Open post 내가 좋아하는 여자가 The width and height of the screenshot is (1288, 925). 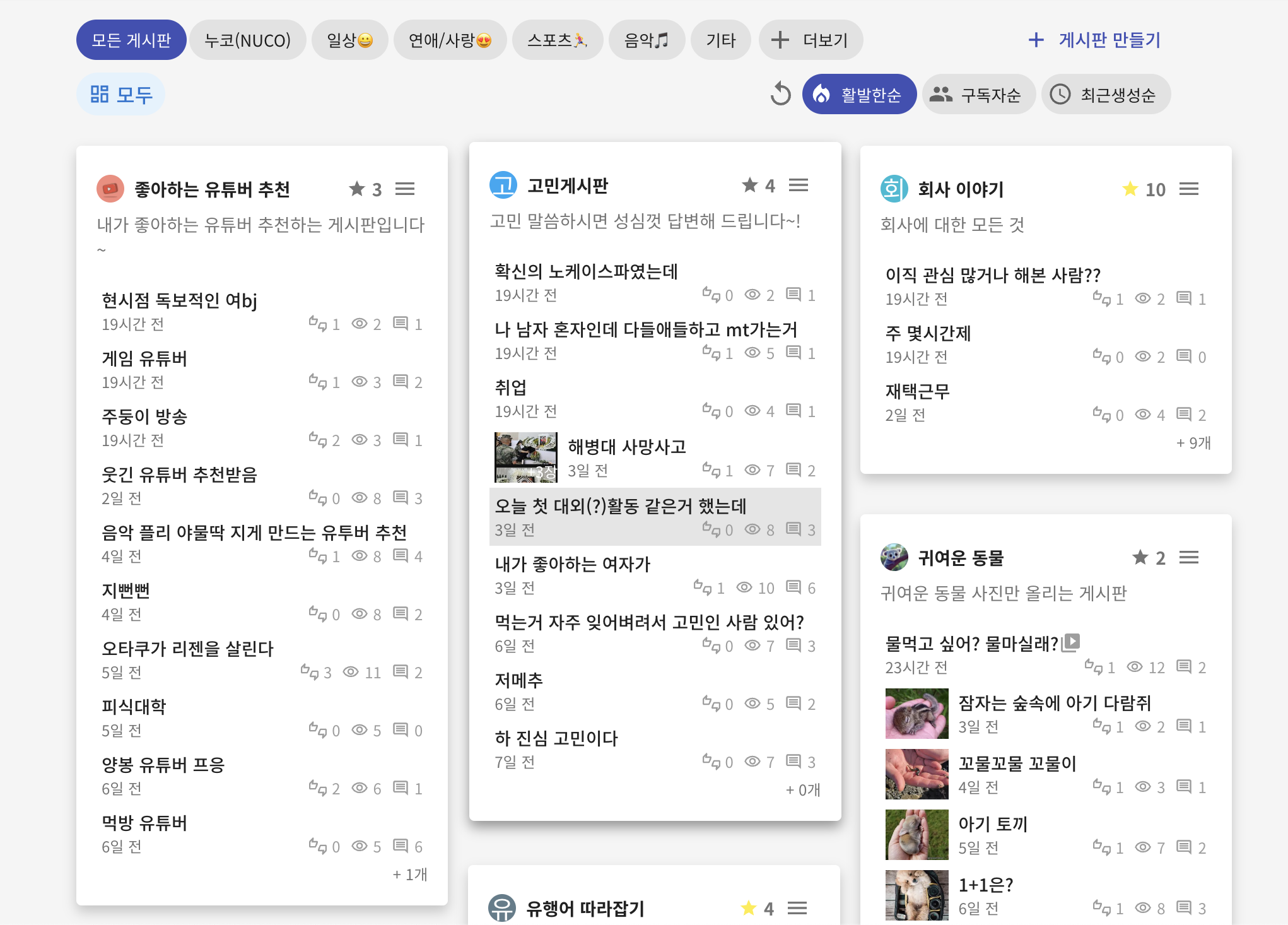pos(572,564)
